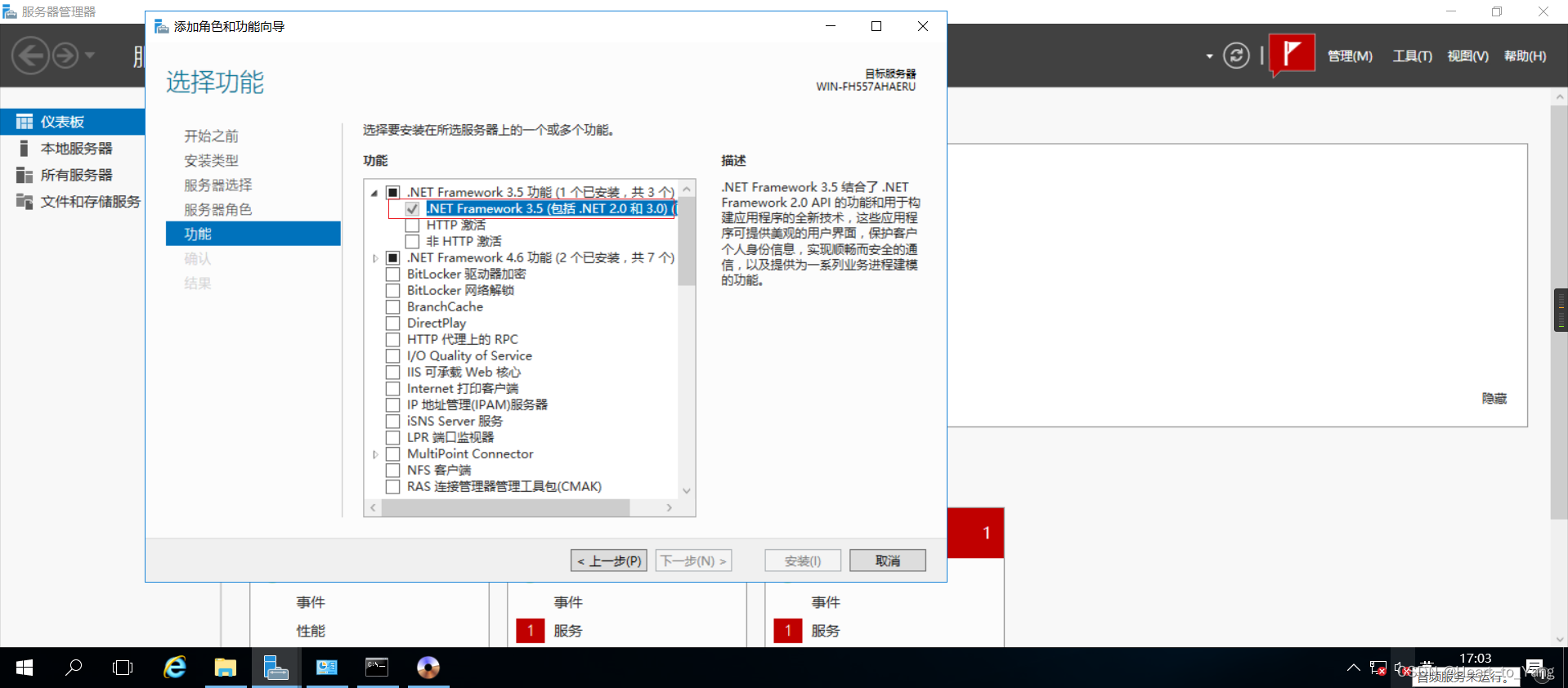Click the features list vertical scrollbar thumb
This screenshot has height=688, width=1568.
pyautogui.click(x=687, y=241)
